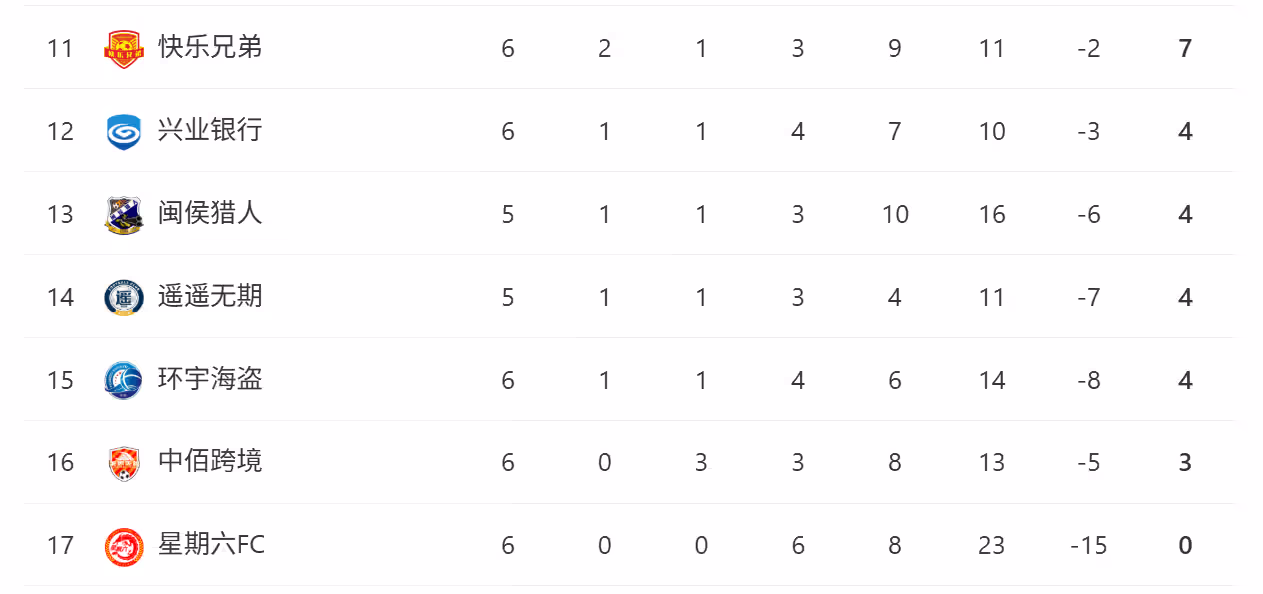Open the 兴业银行 team name link
Viewport: 1263px width, 594px height.
[210, 130]
